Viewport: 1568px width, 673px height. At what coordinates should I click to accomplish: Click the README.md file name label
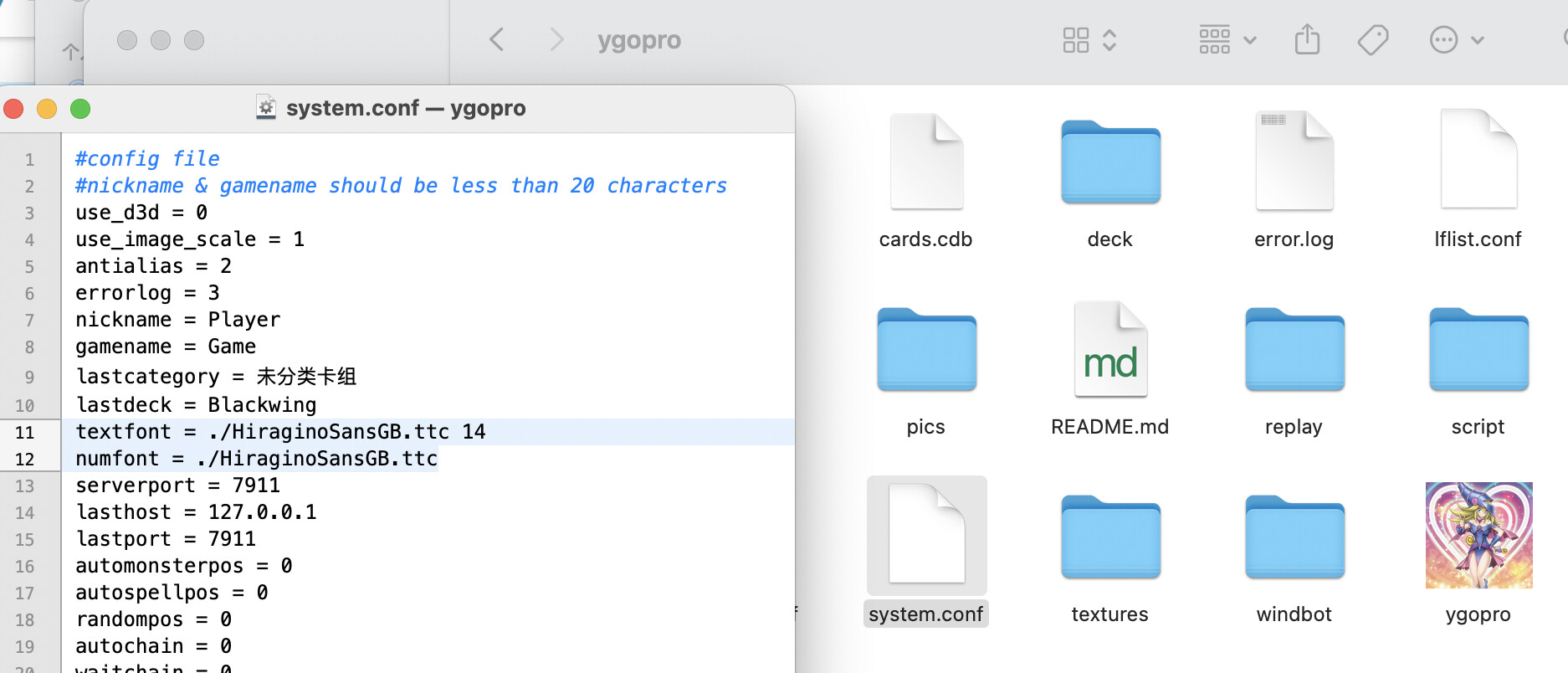(1110, 427)
